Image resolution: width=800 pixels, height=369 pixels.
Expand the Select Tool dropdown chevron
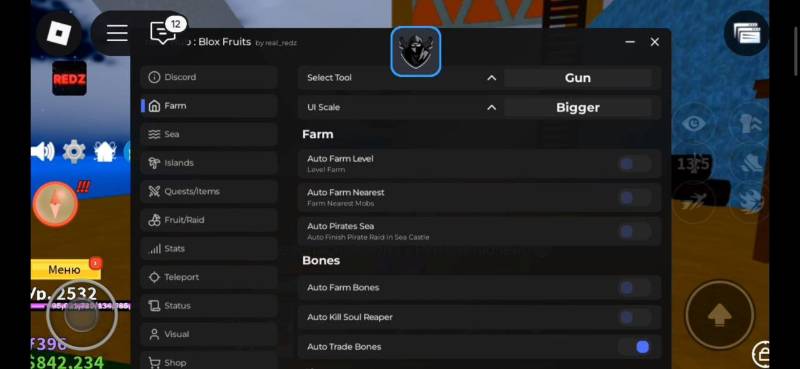tap(491, 78)
